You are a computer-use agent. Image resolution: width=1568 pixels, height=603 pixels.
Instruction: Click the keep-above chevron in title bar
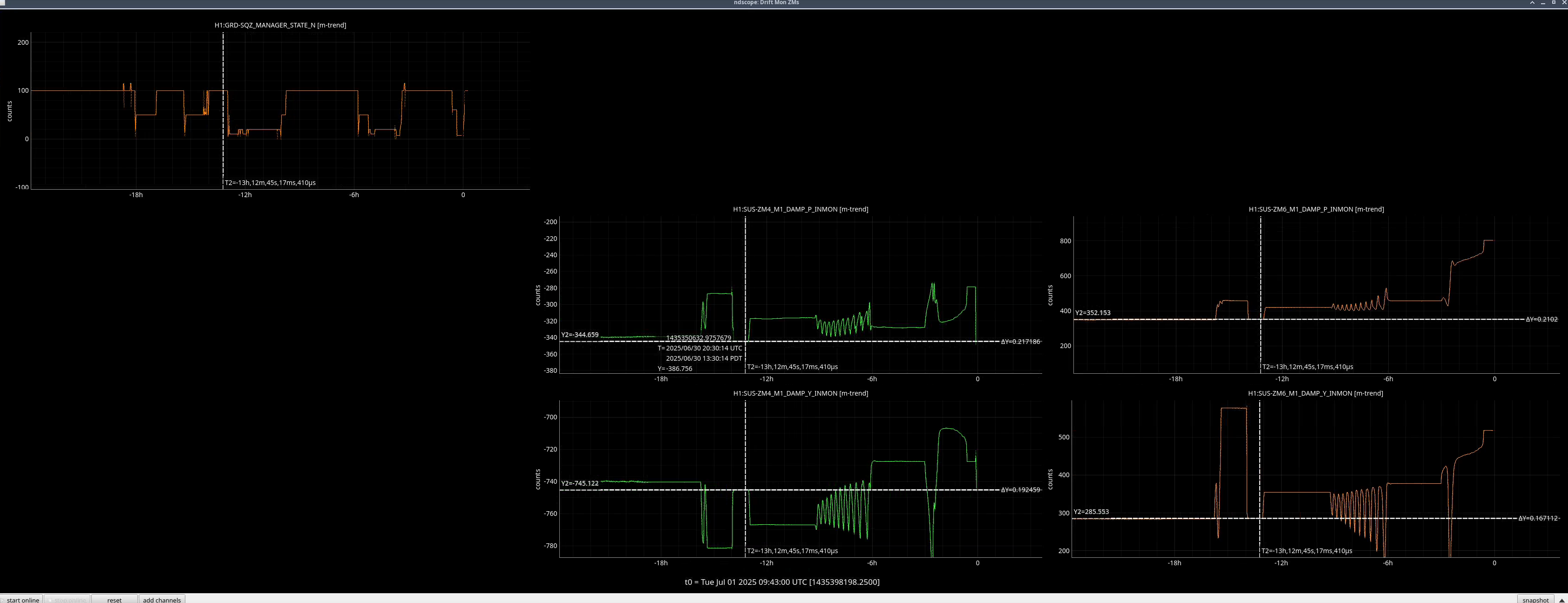(x=1532, y=2)
